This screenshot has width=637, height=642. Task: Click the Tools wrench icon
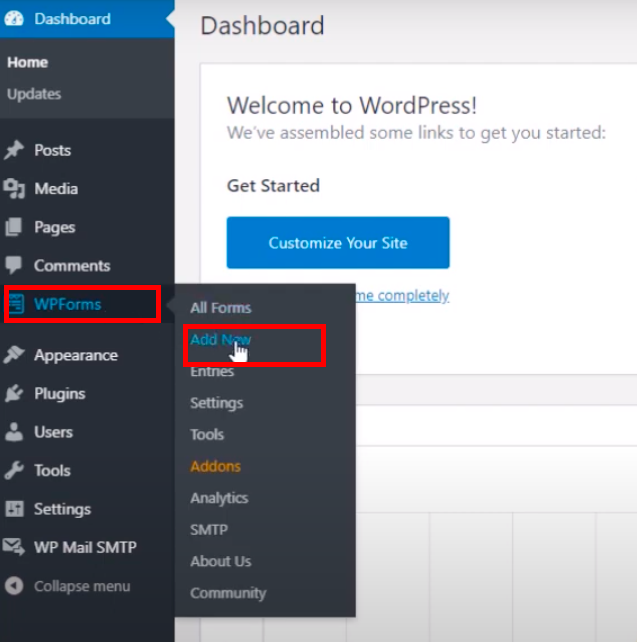[14, 470]
